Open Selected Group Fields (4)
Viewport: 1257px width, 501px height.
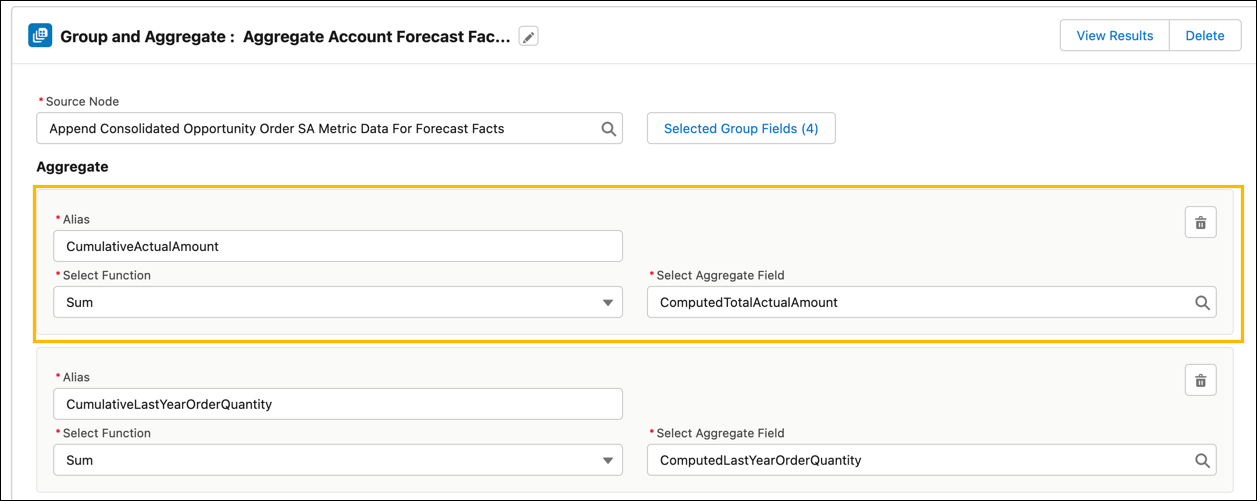(x=741, y=129)
